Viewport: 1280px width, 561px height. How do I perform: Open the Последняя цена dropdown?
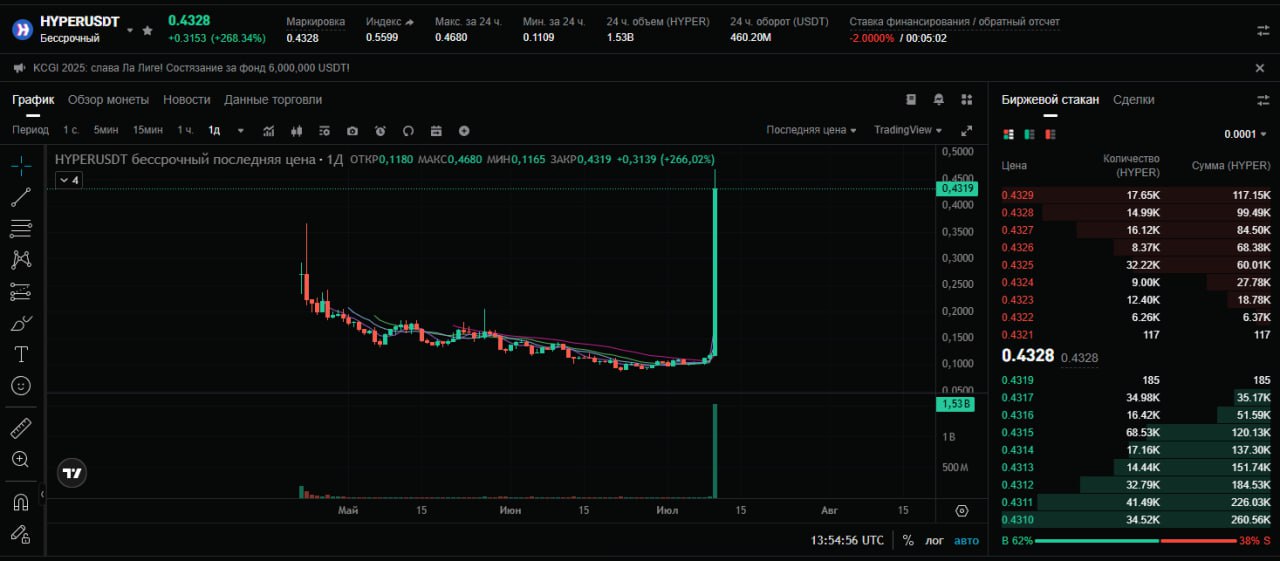click(811, 130)
